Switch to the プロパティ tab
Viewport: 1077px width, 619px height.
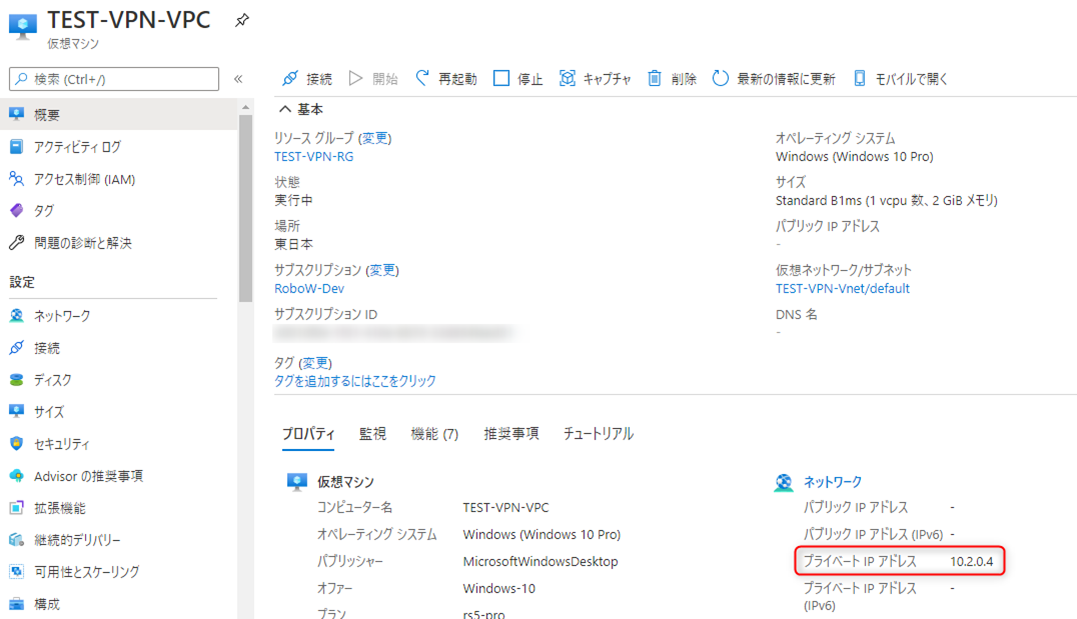[308, 434]
